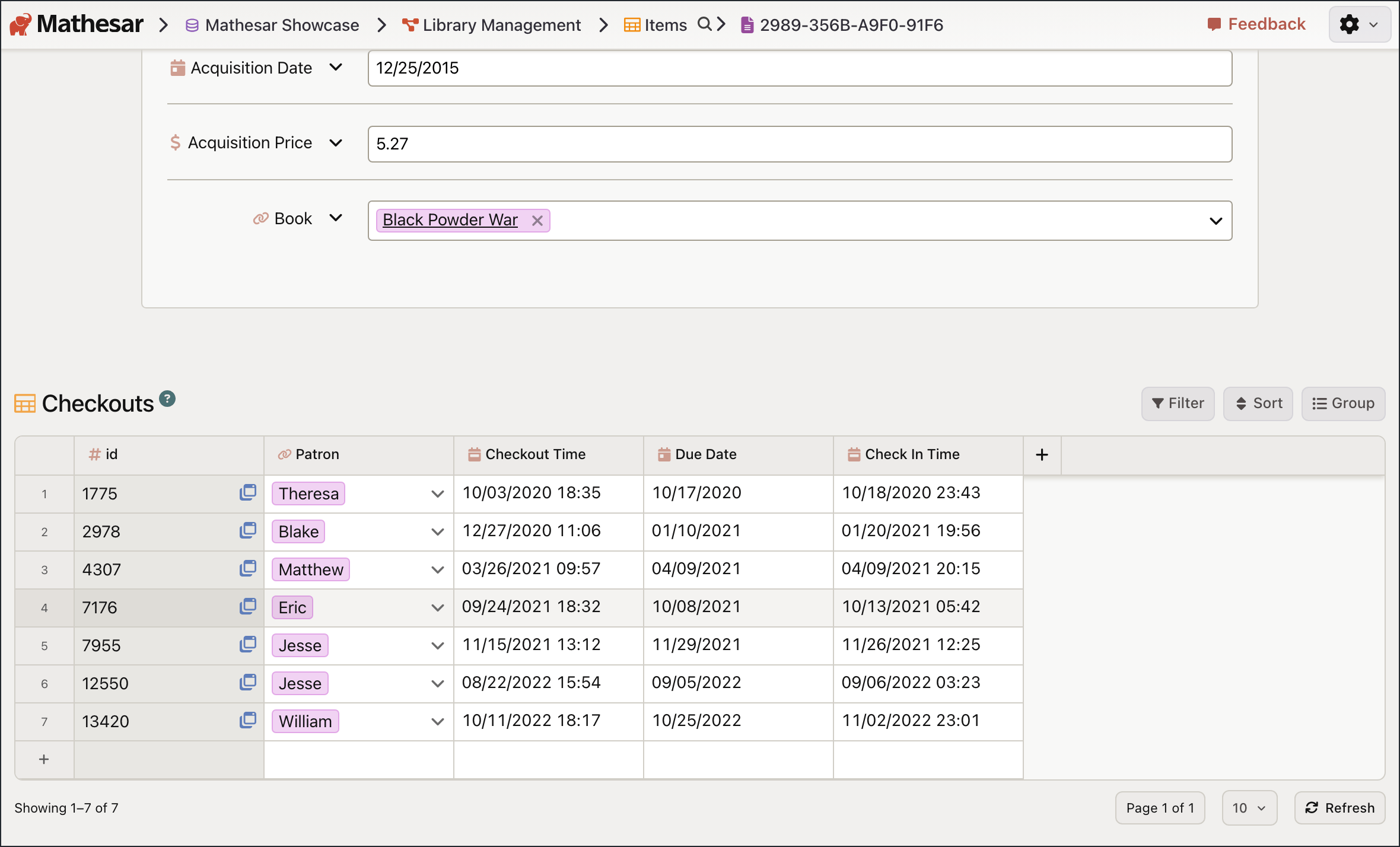
Task: Open record 4307 via its open-record icon
Action: point(248,568)
